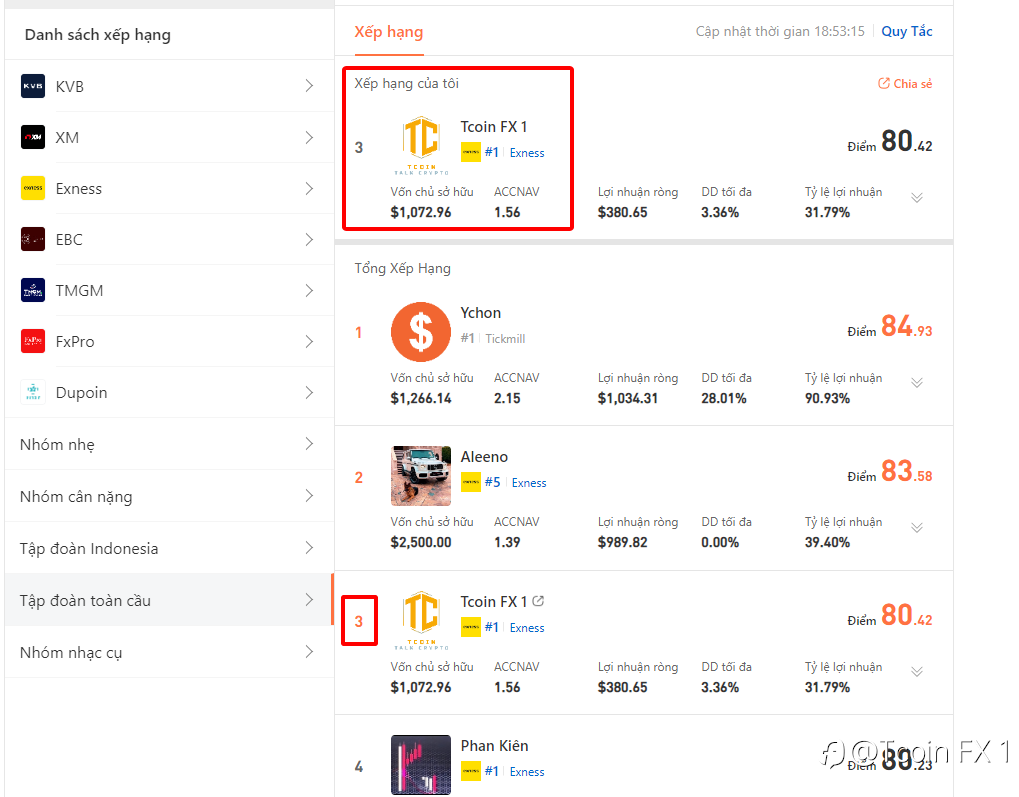Click the FxPro broker logo icon

click(33, 341)
